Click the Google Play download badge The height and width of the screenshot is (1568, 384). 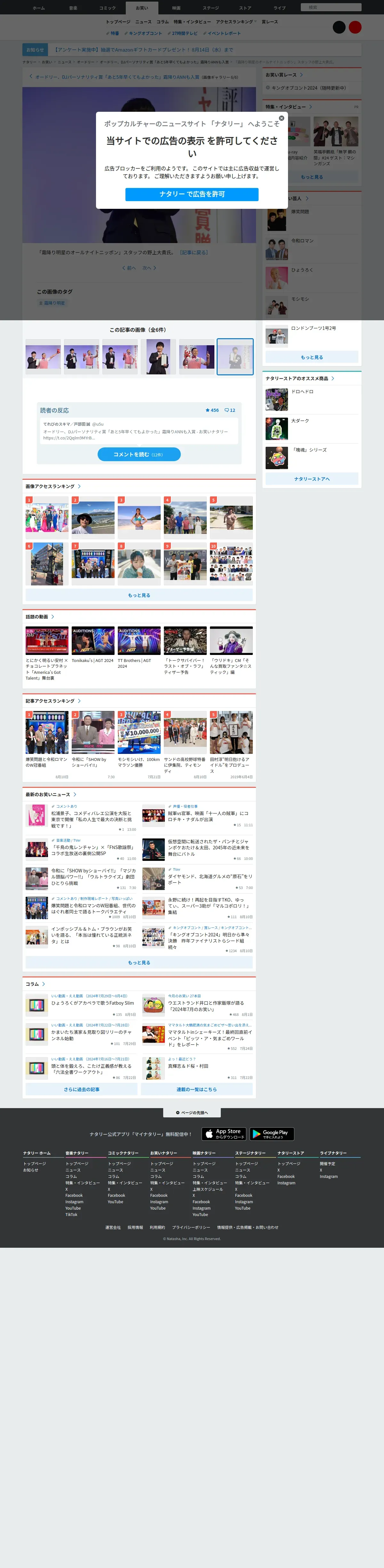[272, 1134]
